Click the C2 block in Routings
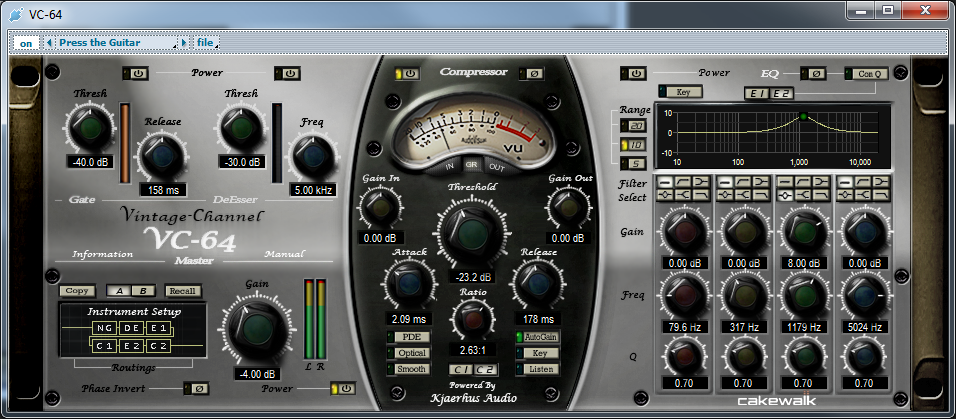The width and height of the screenshot is (956, 419). click(159, 346)
